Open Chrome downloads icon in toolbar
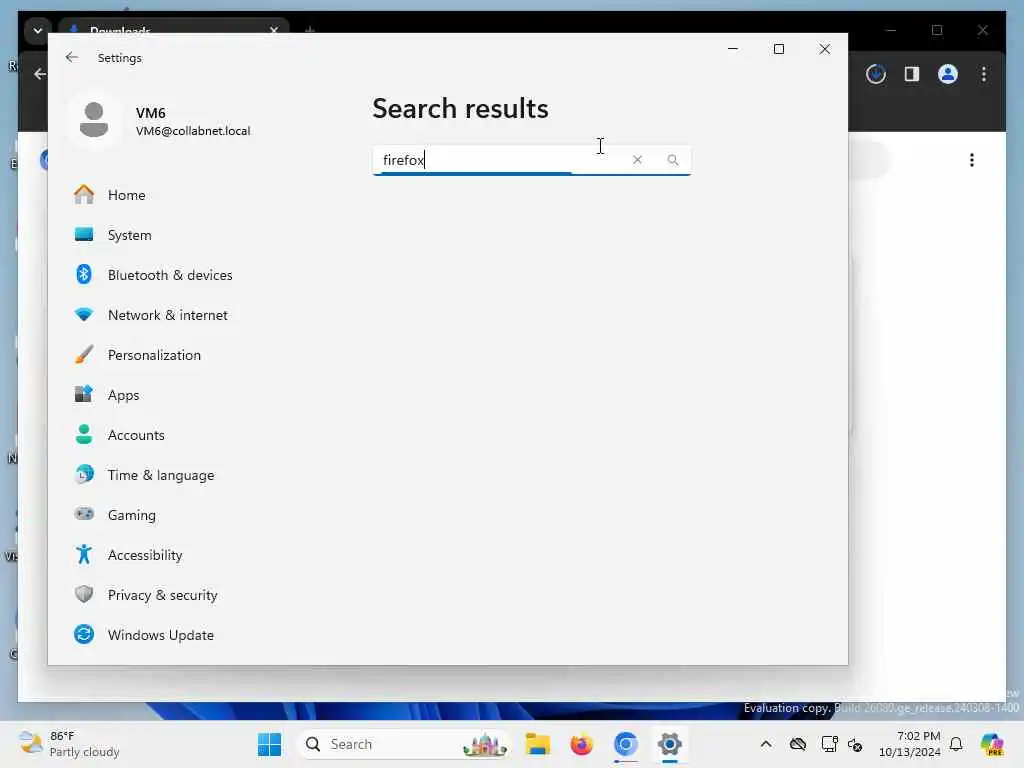Image resolution: width=1024 pixels, height=768 pixels. click(876, 74)
